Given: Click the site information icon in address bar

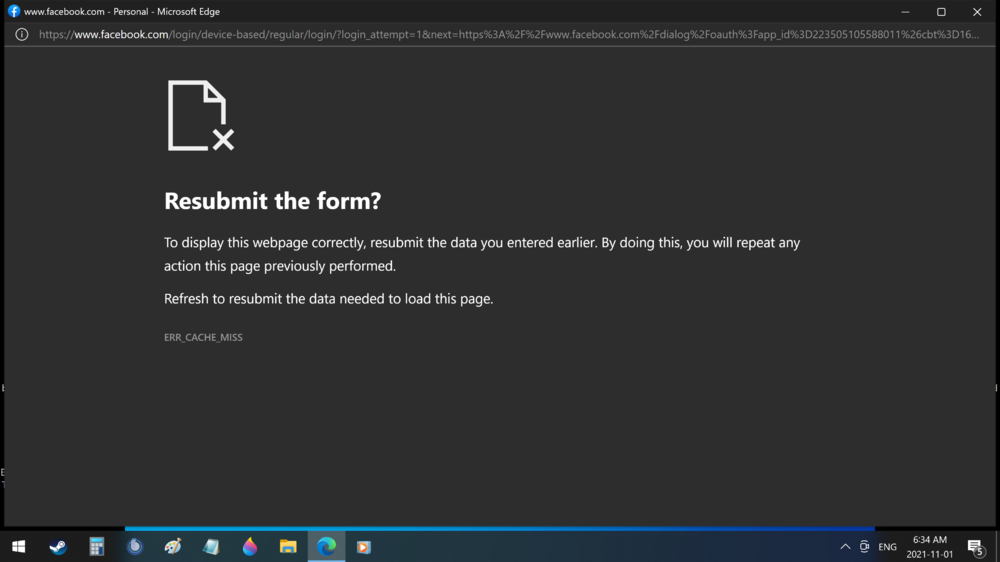Looking at the screenshot, I should click(x=21, y=34).
